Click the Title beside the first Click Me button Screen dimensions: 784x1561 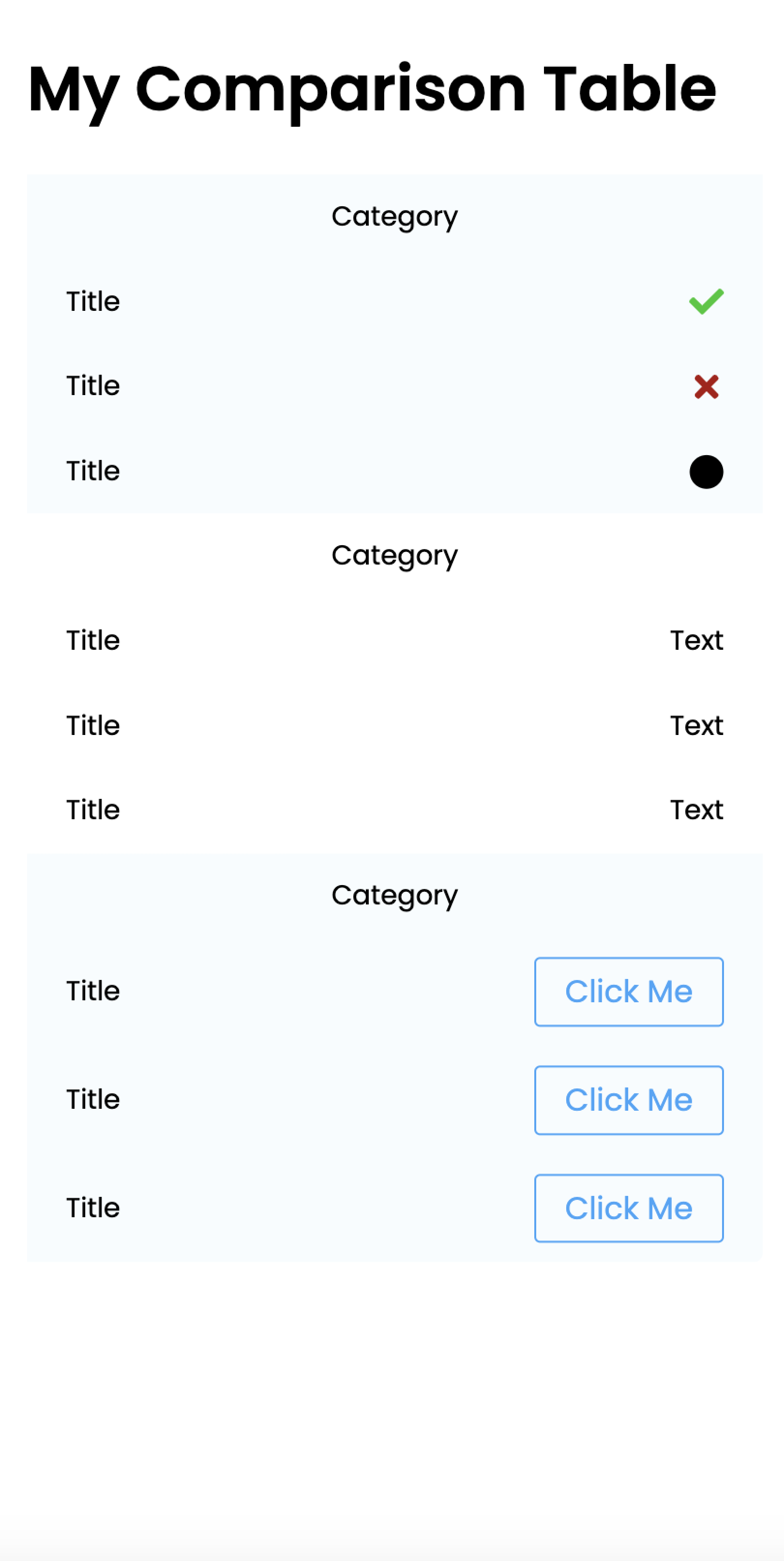tap(93, 992)
